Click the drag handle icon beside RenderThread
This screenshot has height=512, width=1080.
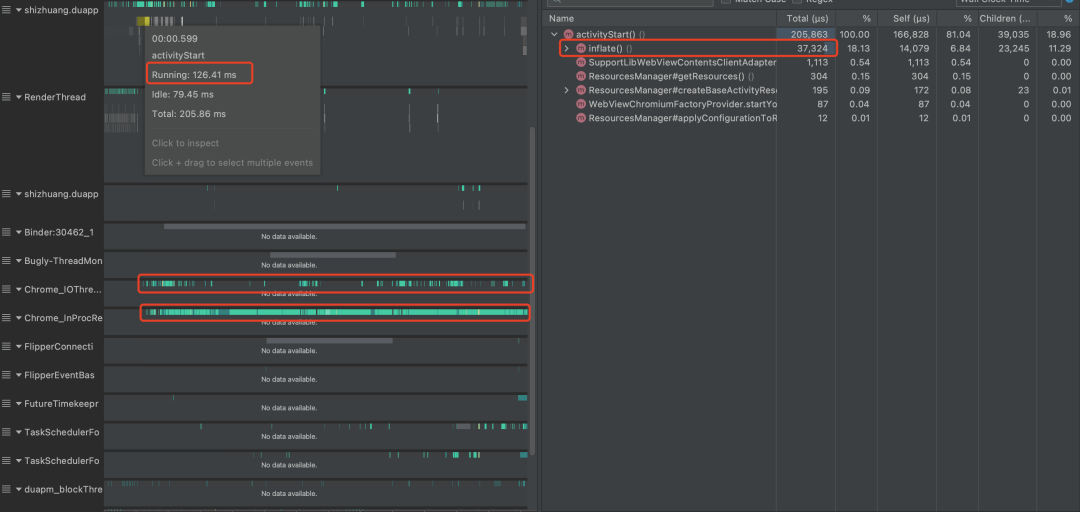[x=6, y=97]
